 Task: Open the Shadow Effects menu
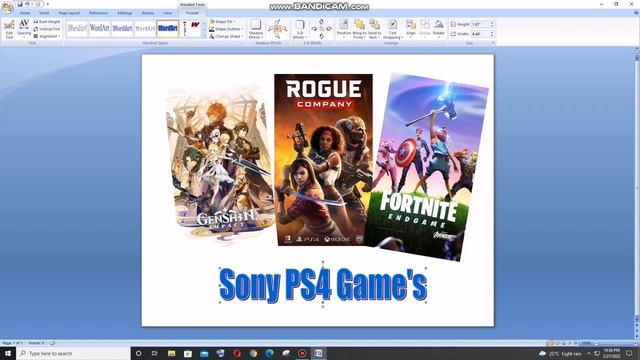click(x=256, y=29)
